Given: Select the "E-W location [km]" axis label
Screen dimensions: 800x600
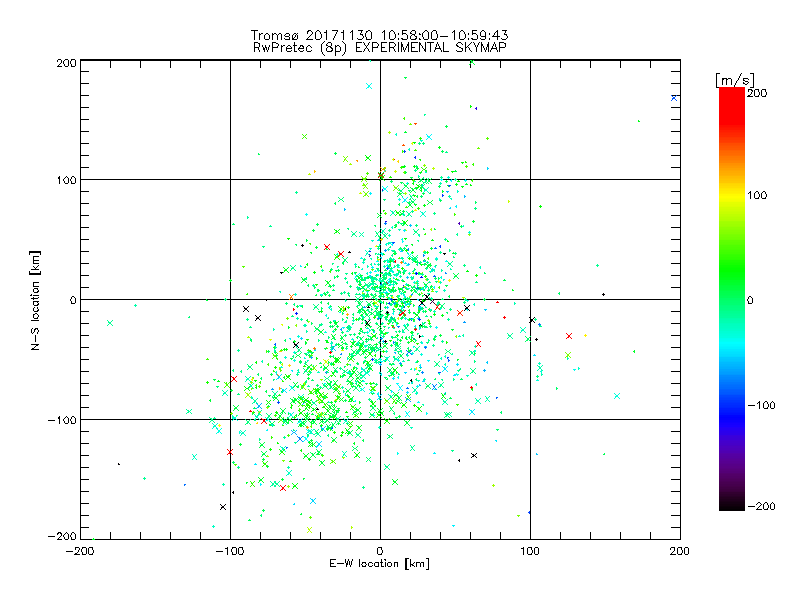Looking at the screenshot, I should (x=379, y=563).
